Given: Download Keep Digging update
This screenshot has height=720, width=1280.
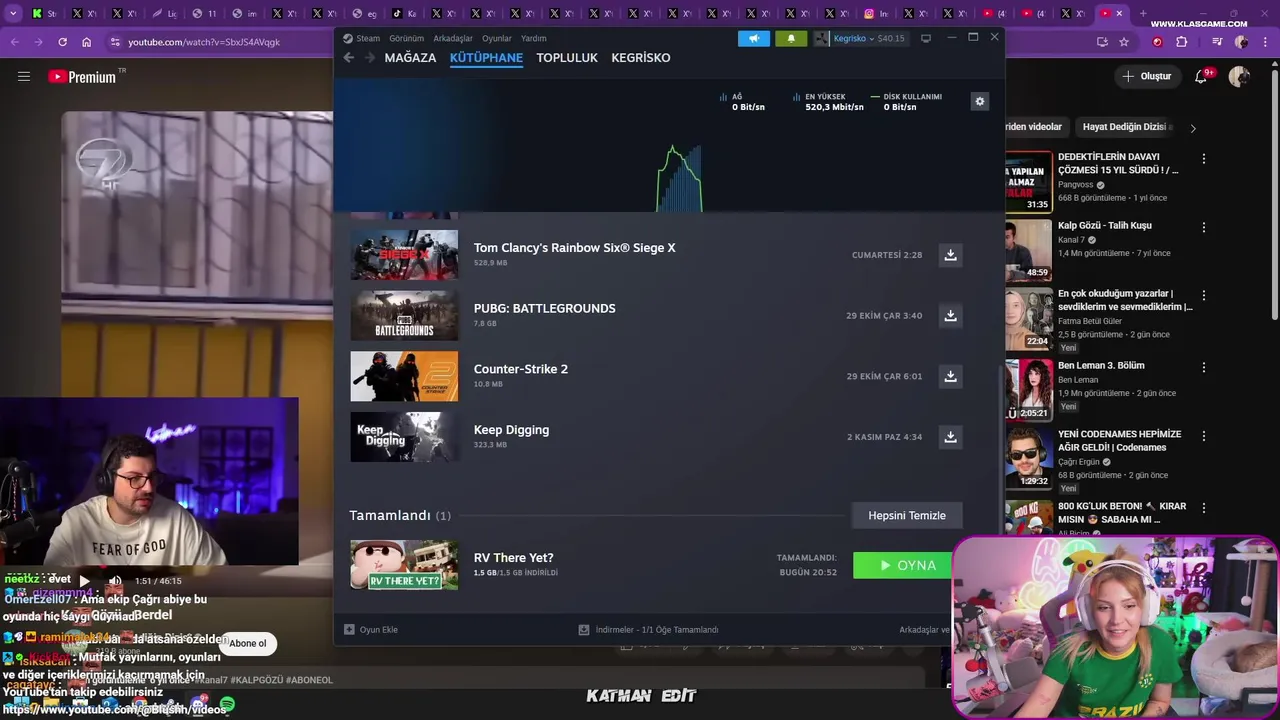Looking at the screenshot, I should pyautogui.click(x=950, y=437).
